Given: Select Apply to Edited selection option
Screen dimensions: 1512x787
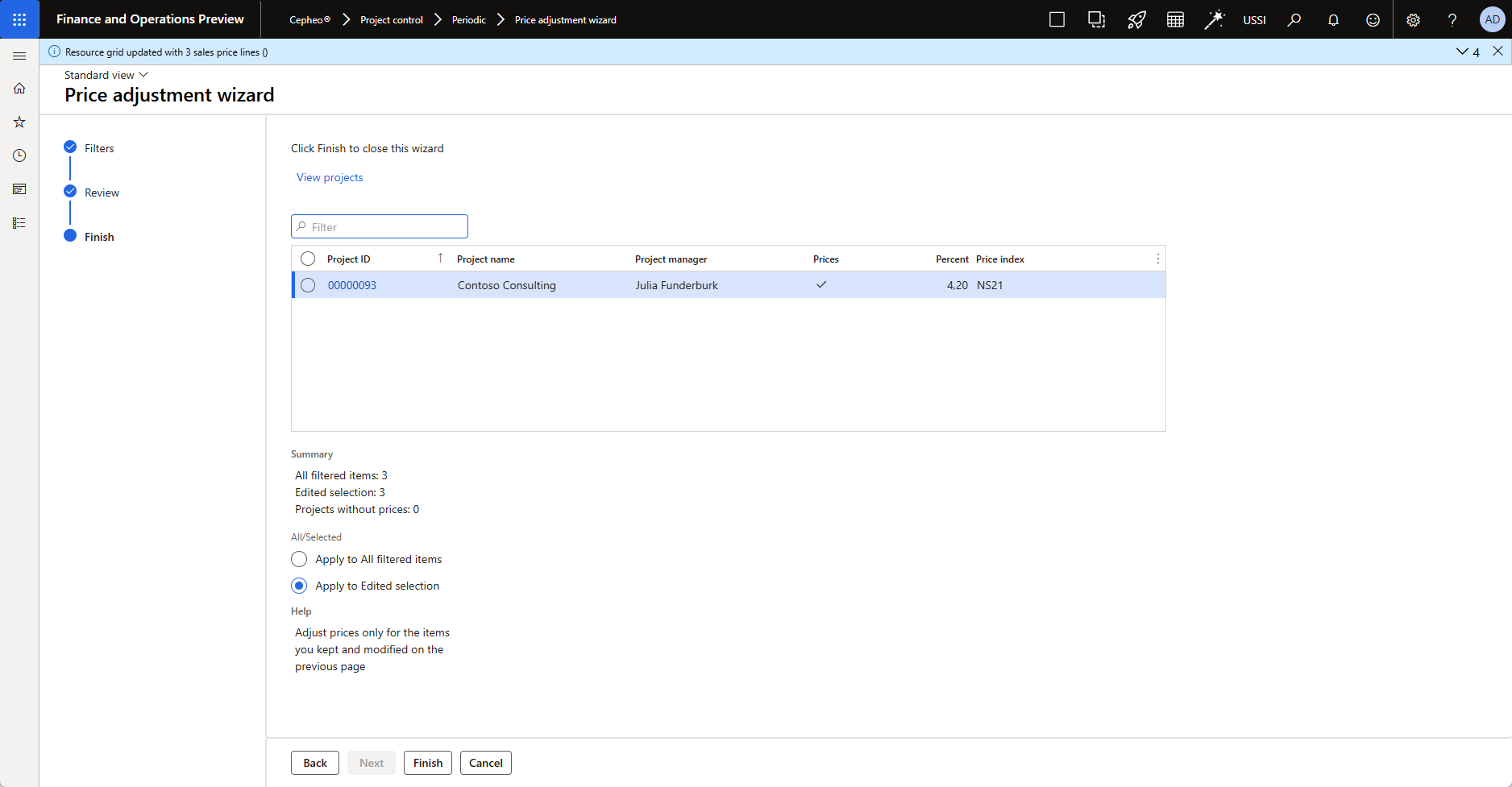Looking at the screenshot, I should (299, 586).
